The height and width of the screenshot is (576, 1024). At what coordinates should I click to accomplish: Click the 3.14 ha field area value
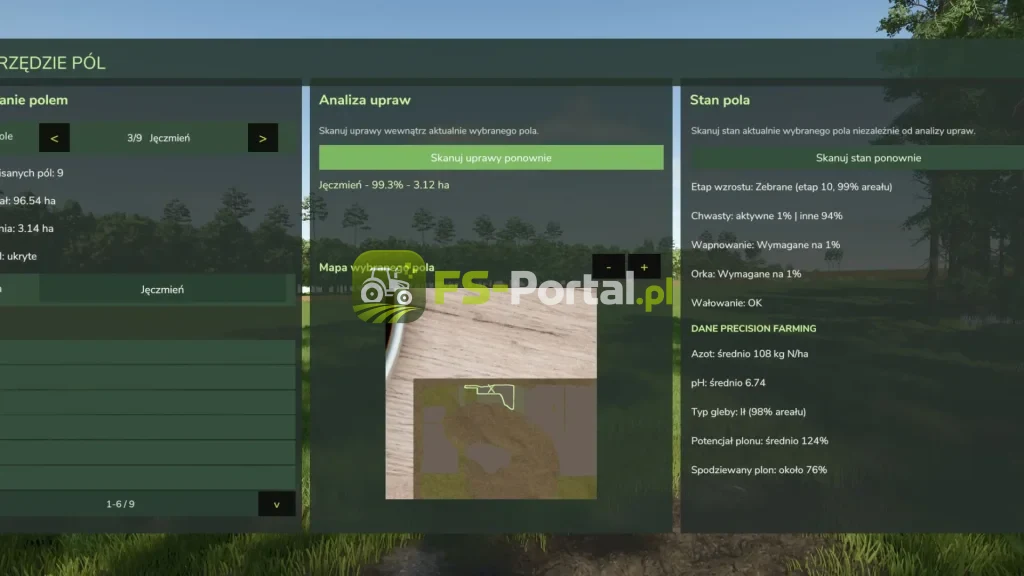click(x=35, y=229)
